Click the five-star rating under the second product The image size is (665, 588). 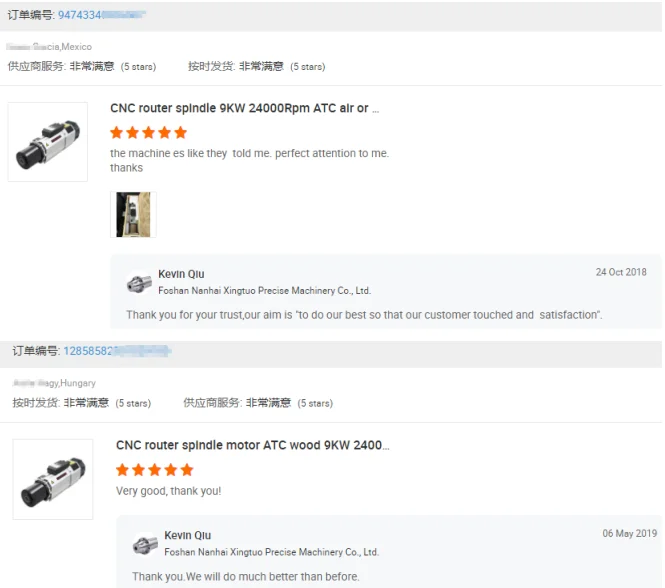(x=154, y=469)
